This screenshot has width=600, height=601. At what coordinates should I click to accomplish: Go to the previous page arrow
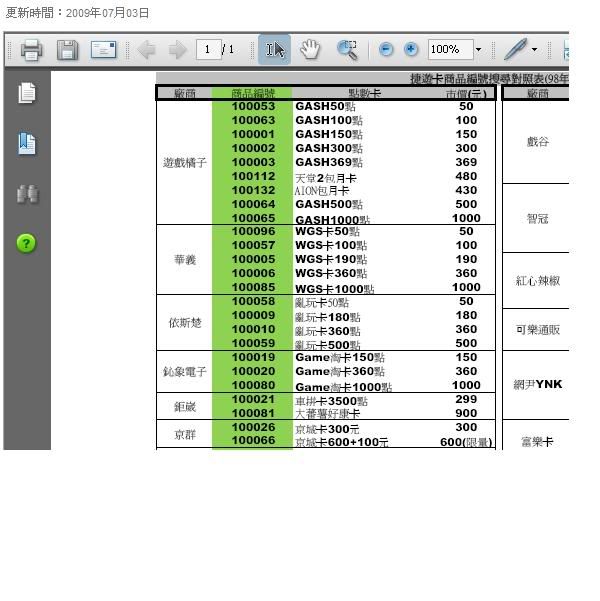146,49
